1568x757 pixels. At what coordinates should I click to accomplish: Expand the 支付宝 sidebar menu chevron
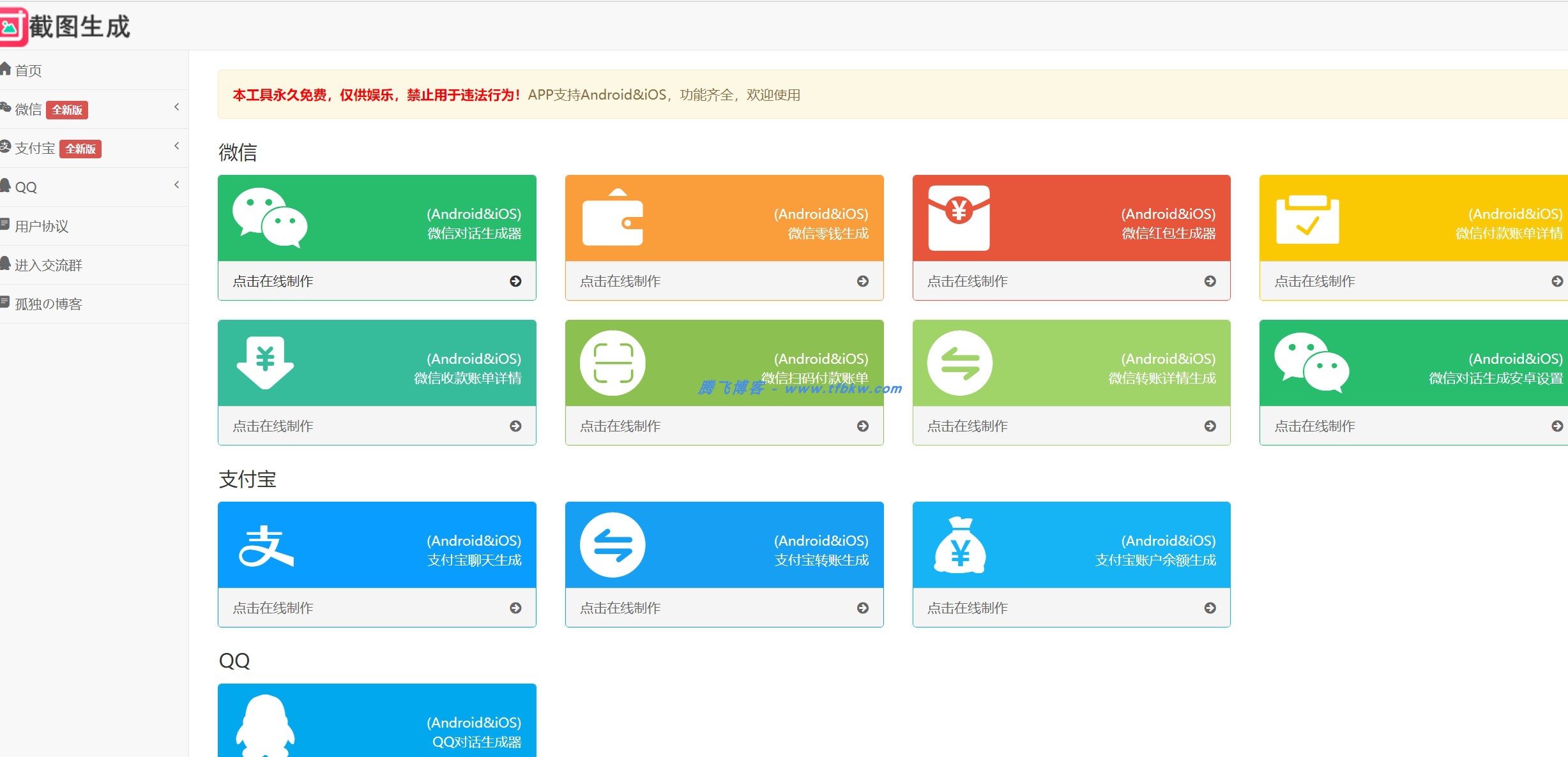[176, 146]
